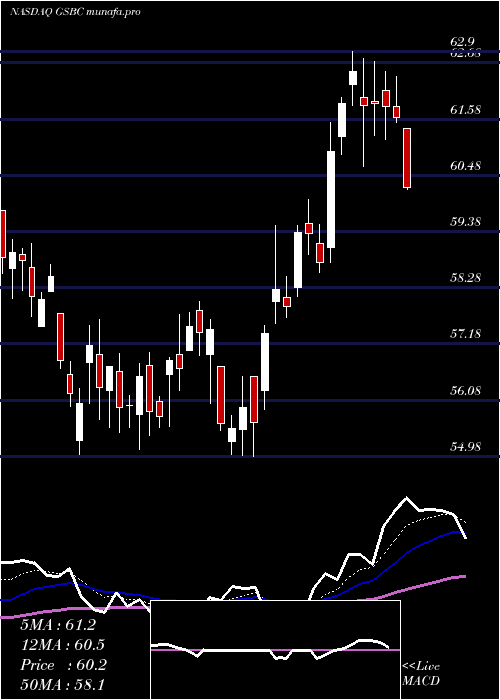Select the 61.58 price axis label
500x700 pixels.
(x=466, y=109)
